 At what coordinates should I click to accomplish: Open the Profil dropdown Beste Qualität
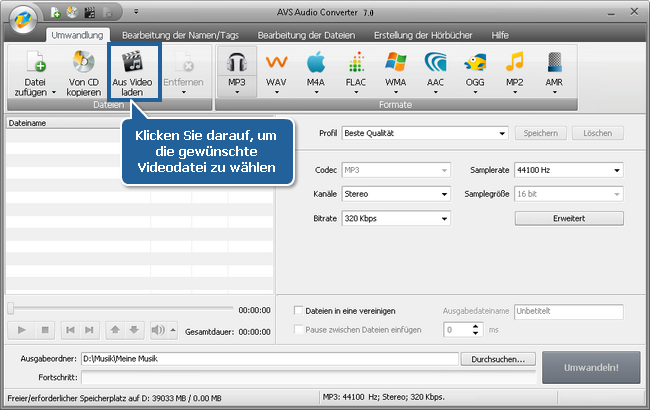[x=424, y=133]
